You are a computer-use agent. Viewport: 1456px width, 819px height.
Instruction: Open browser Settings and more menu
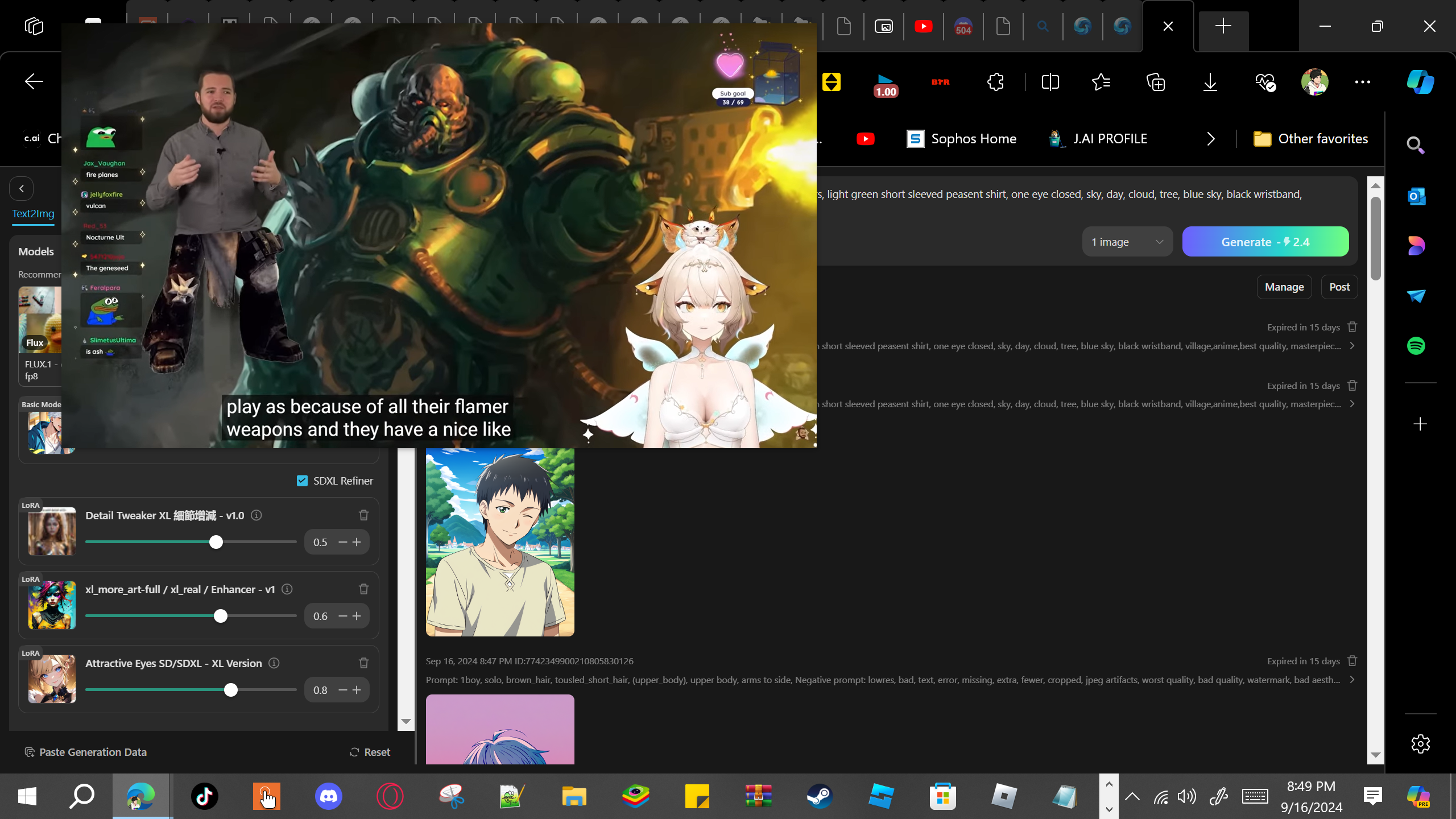coord(1363,82)
